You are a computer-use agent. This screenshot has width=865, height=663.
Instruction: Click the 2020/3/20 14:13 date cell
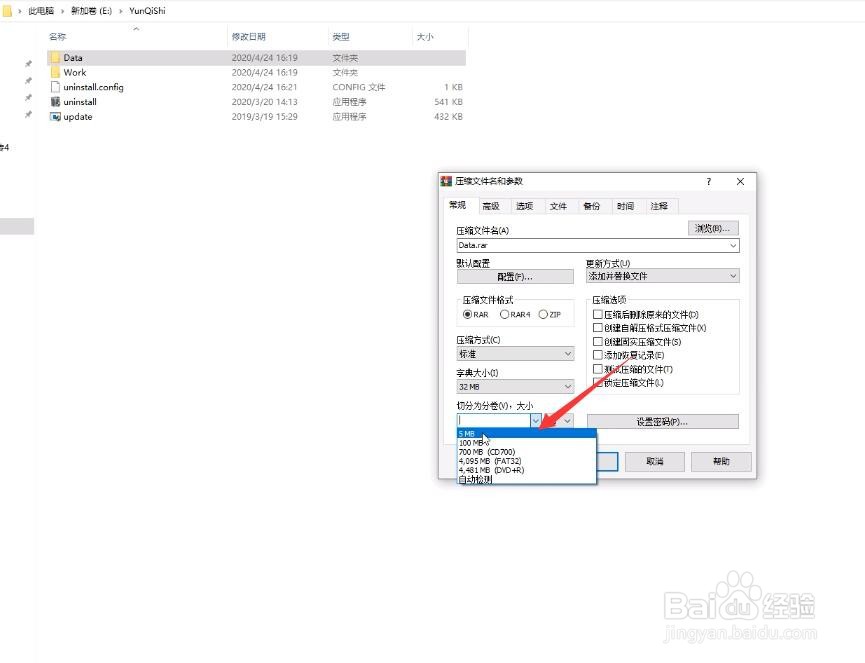(264, 101)
